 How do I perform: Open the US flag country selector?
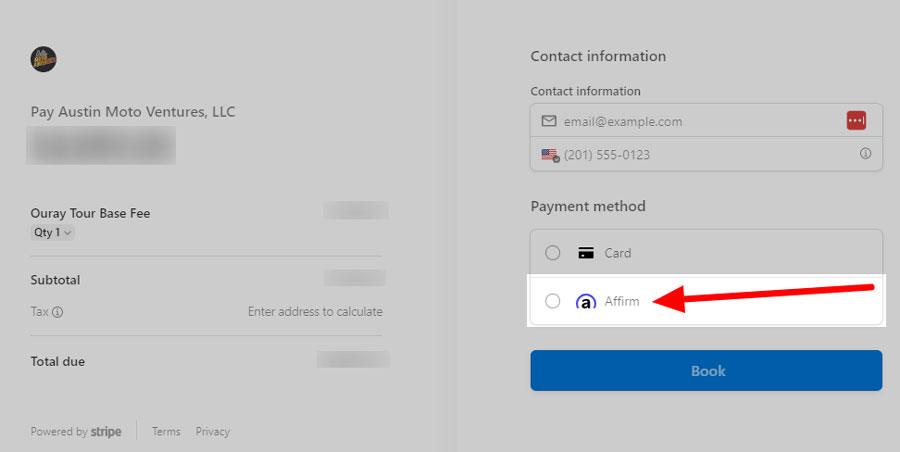[x=550, y=155]
